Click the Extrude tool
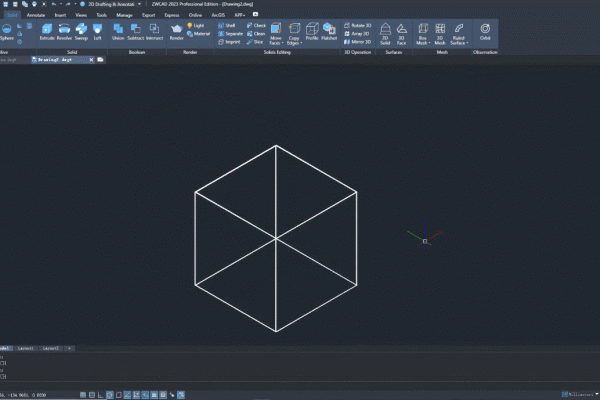 pyautogui.click(x=47, y=32)
